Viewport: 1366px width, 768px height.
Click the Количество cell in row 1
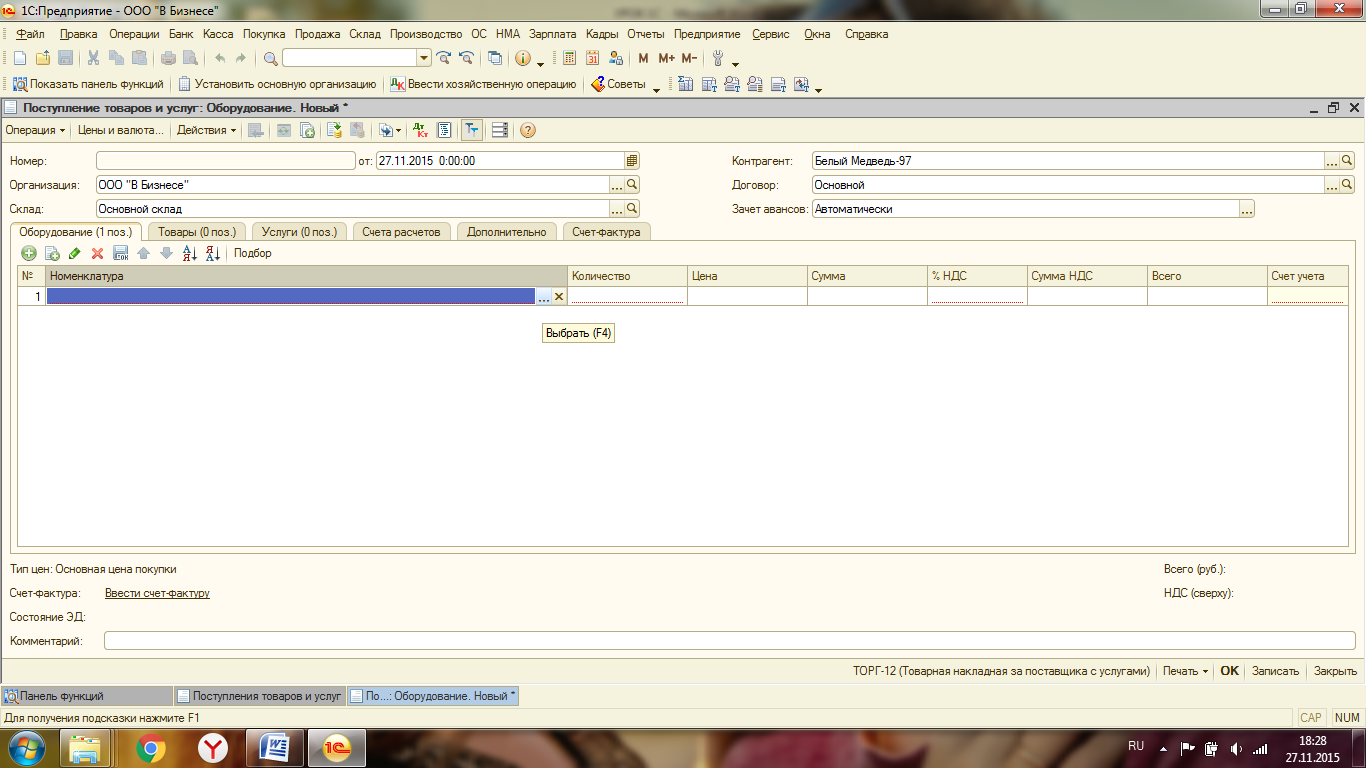click(627, 297)
